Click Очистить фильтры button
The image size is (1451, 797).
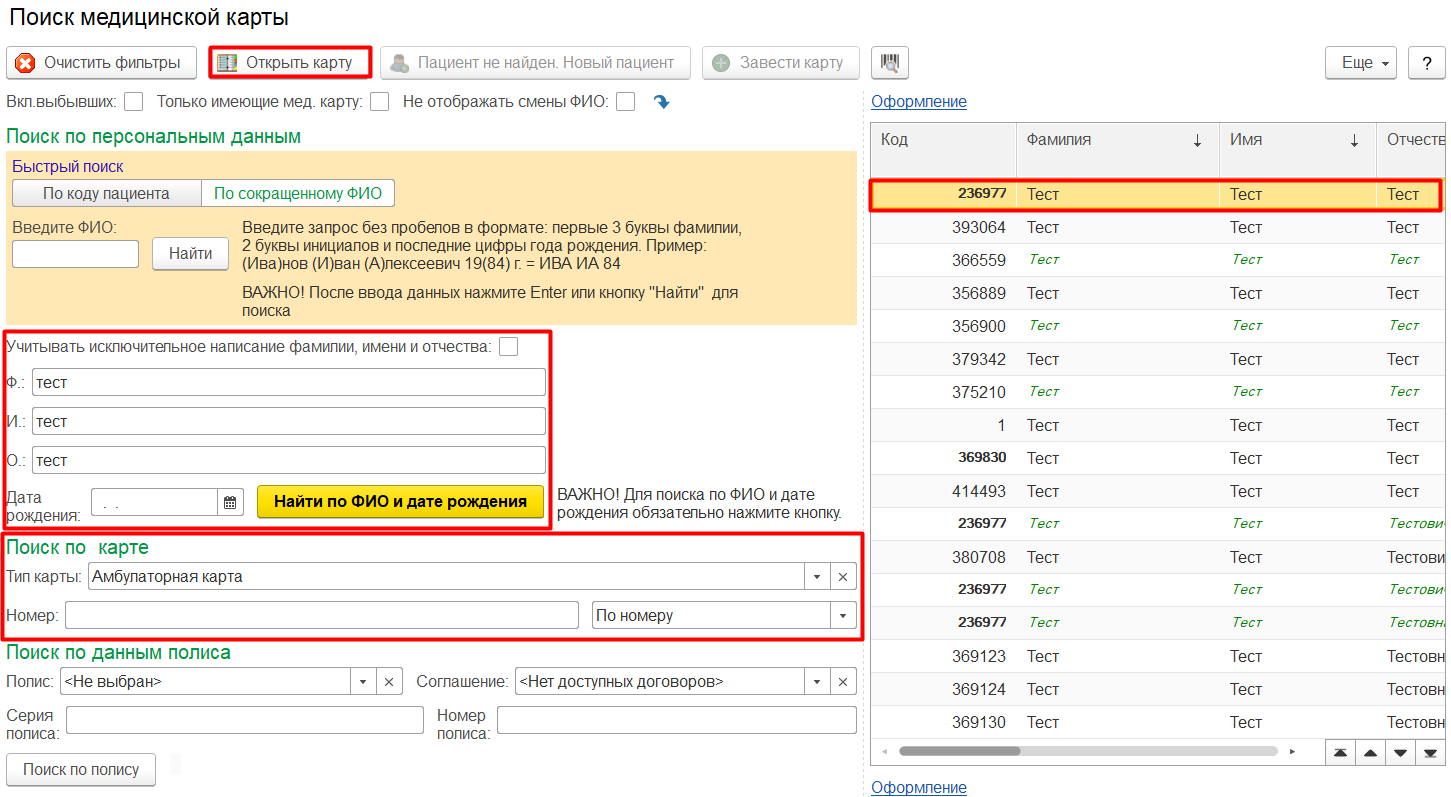100,62
